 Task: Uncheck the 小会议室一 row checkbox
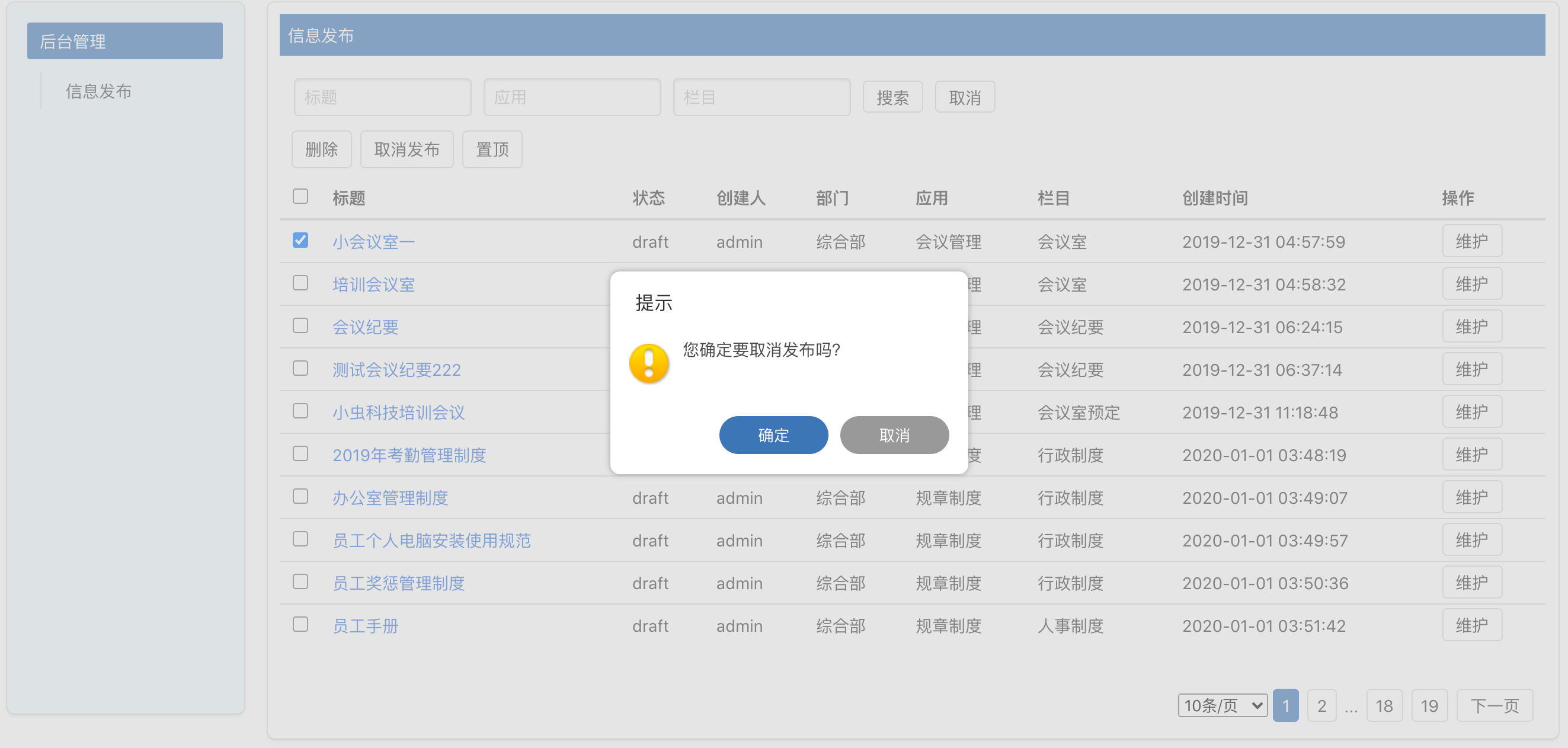click(x=300, y=241)
